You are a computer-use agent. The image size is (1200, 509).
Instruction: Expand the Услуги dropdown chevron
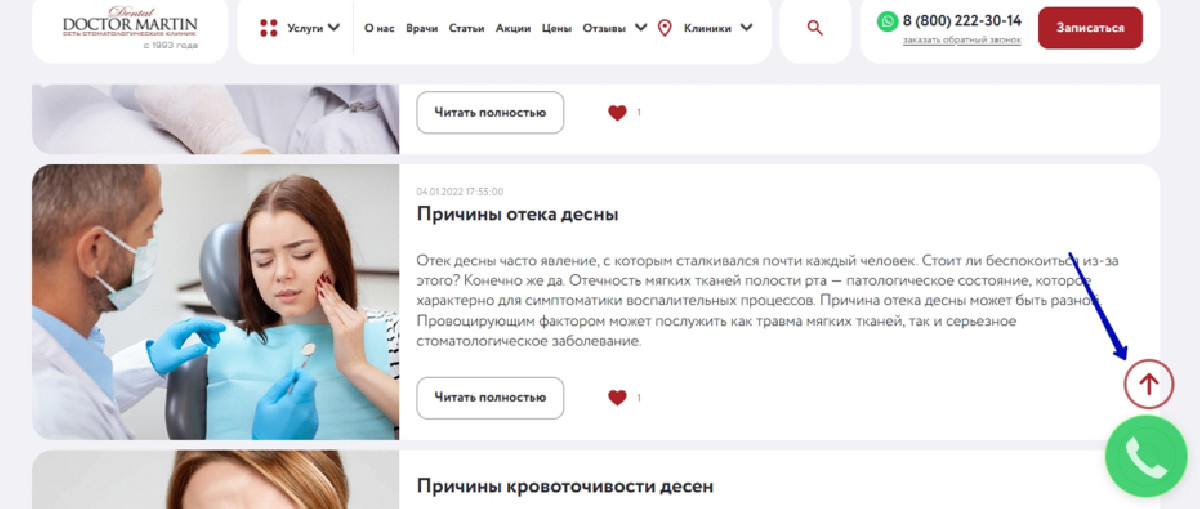(x=333, y=28)
